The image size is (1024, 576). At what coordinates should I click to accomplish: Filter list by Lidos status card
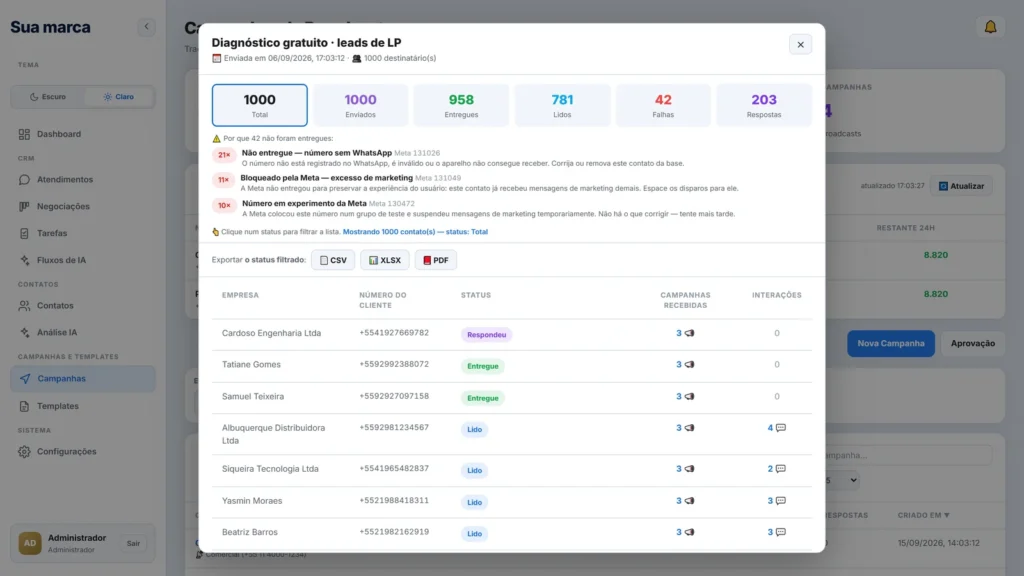pyautogui.click(x=562, y=105)
